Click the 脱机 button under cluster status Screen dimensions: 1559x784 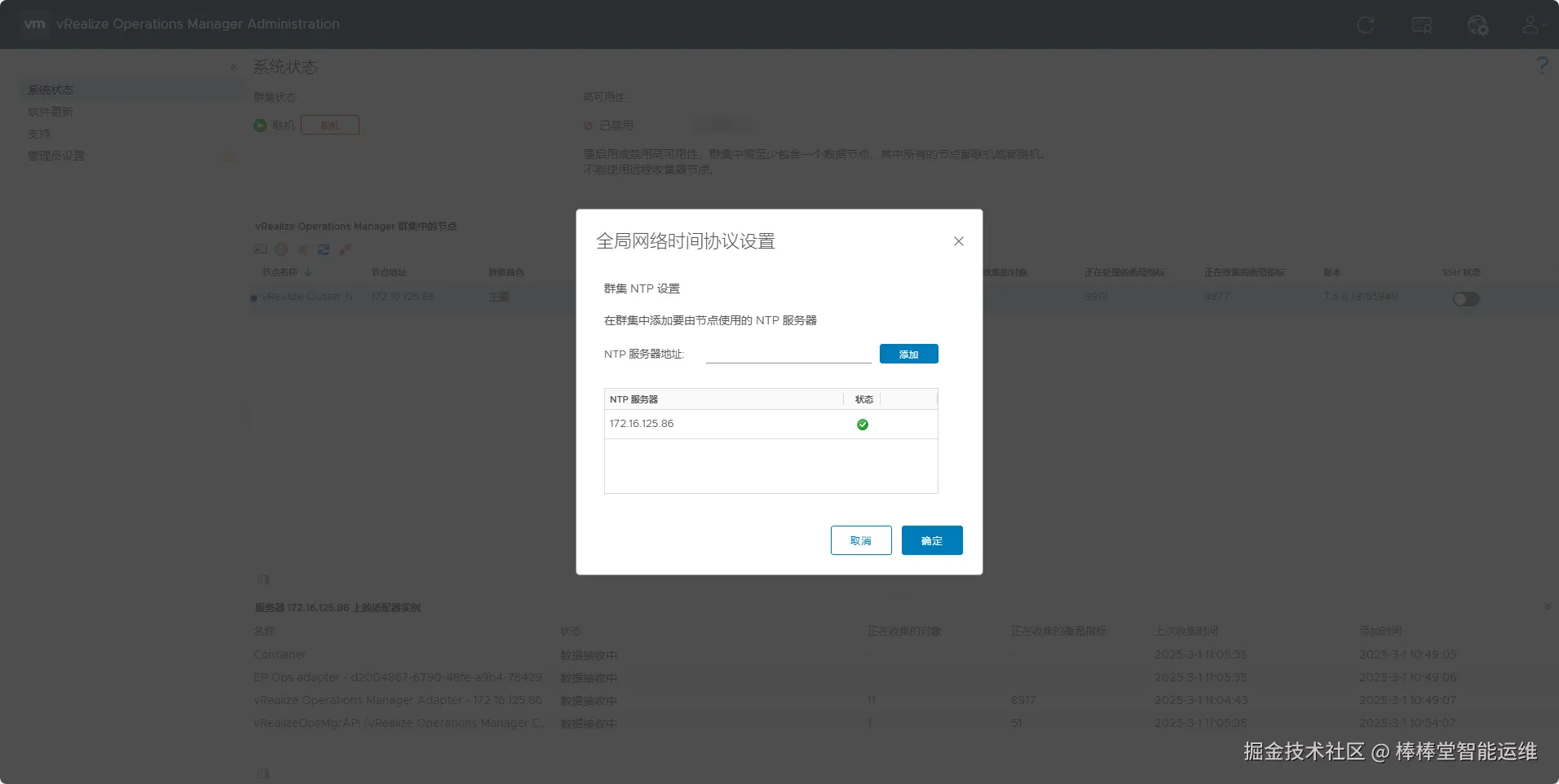330,126
